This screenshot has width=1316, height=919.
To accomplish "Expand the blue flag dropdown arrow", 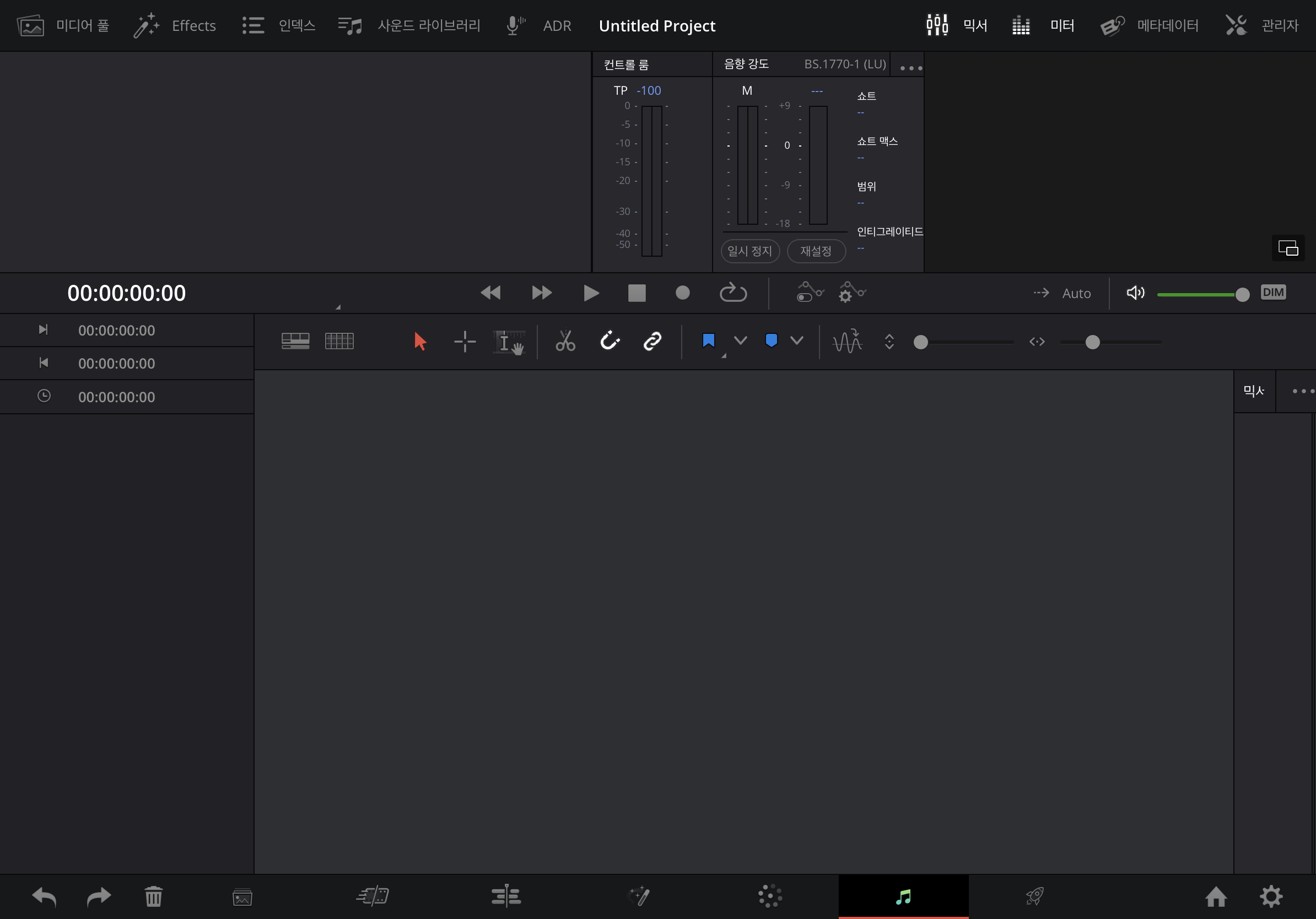I will (740, 342).
